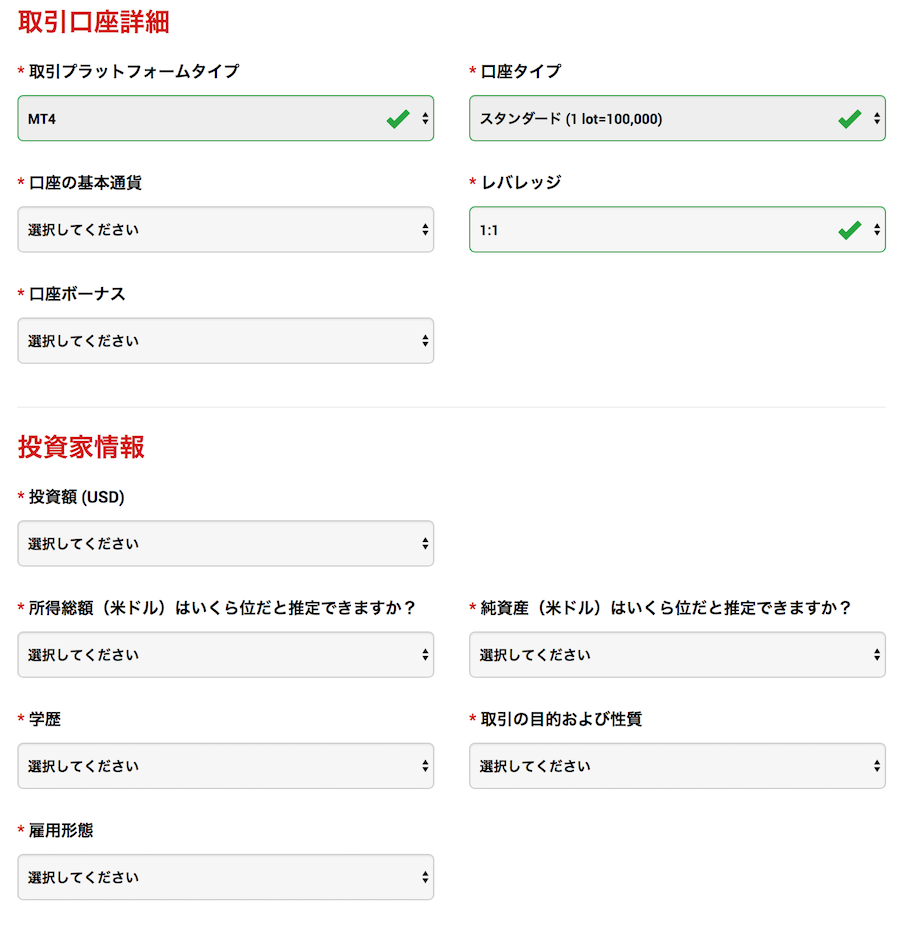Open the 取引プラットフォームタイプ dropdown showing MT4

[225, 118]
